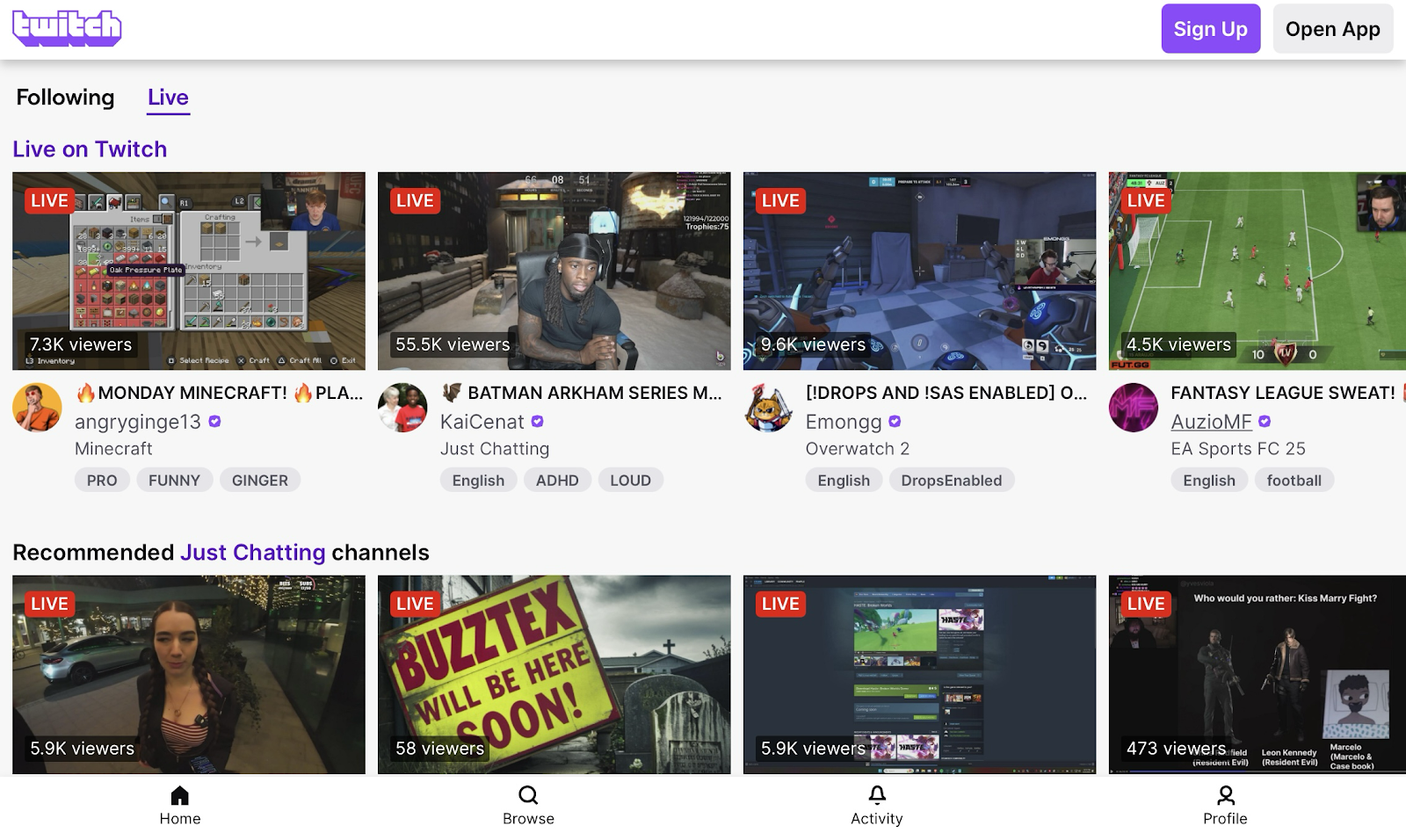Go to the Profile icon

pyautogui.click(x=1225, y=796)
